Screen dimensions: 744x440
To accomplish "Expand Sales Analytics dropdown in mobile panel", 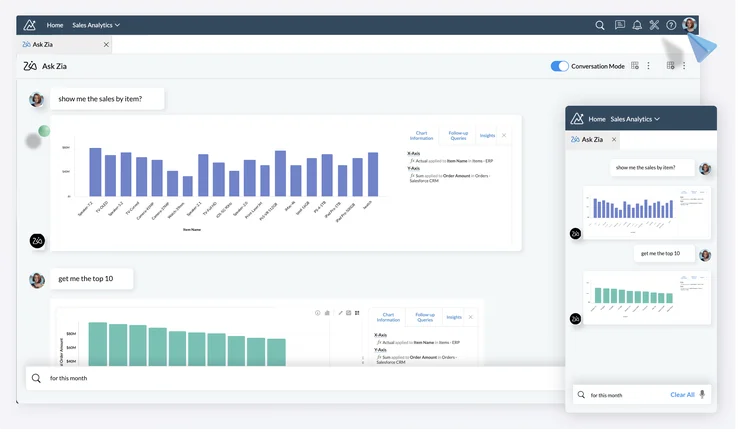I will [635, 119].
